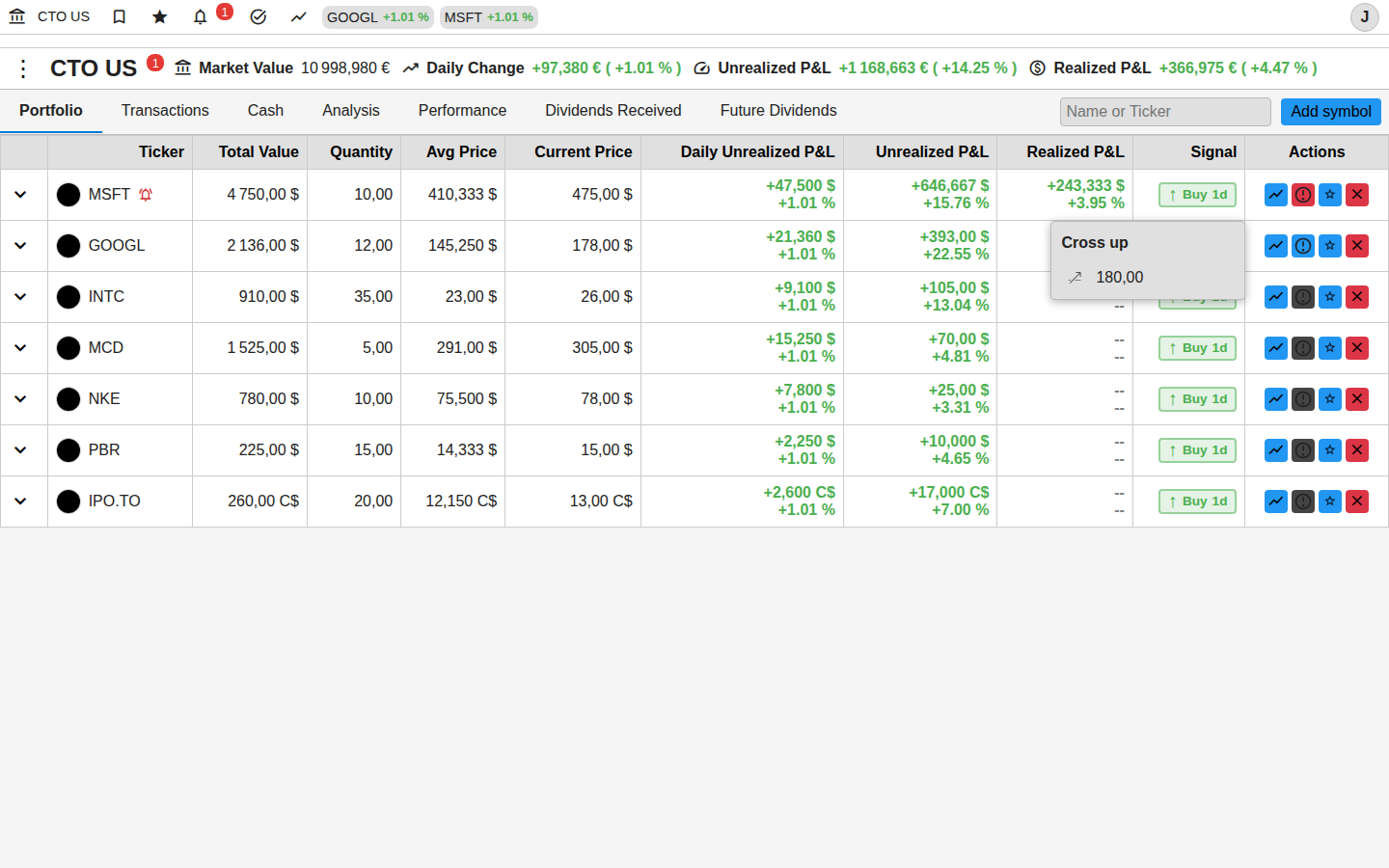
Task: Click the star icon in the top bar
Action: pyautogui.click(x=160, y=16)
